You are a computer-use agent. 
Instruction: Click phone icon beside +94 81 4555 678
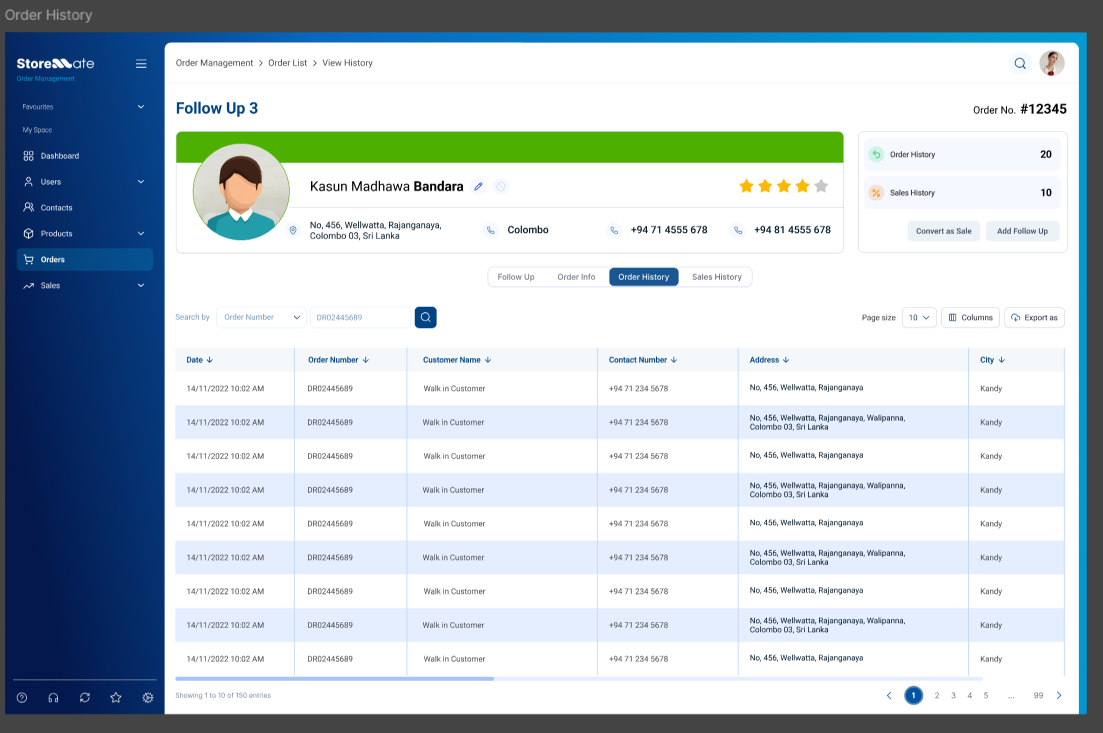pos(737,230)
